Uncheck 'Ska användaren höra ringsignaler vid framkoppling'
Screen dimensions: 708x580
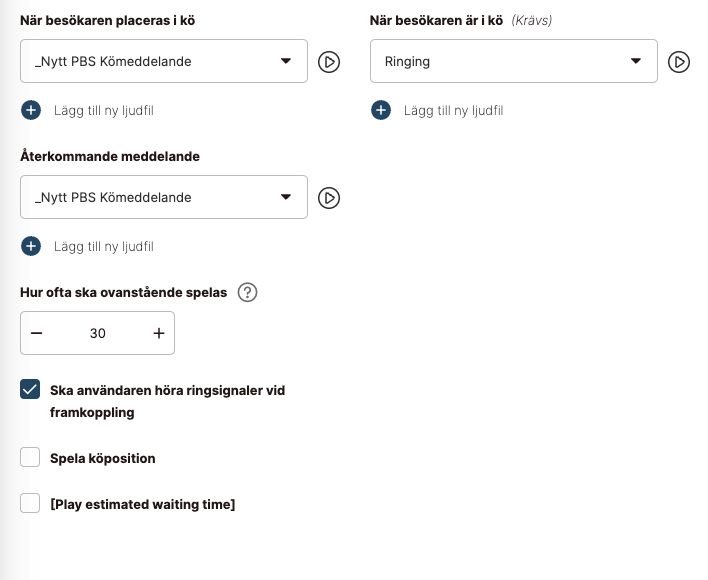point(30,390)
